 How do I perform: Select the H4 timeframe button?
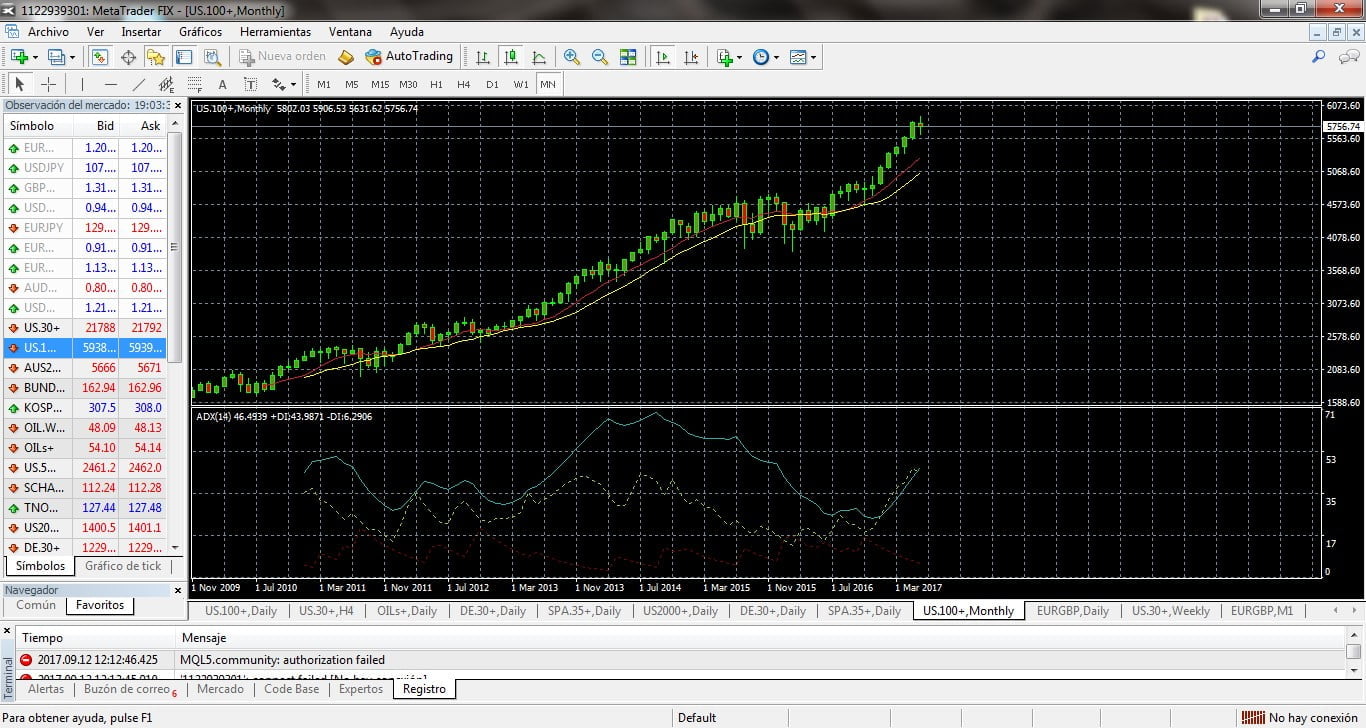click(x=463, y=85)
